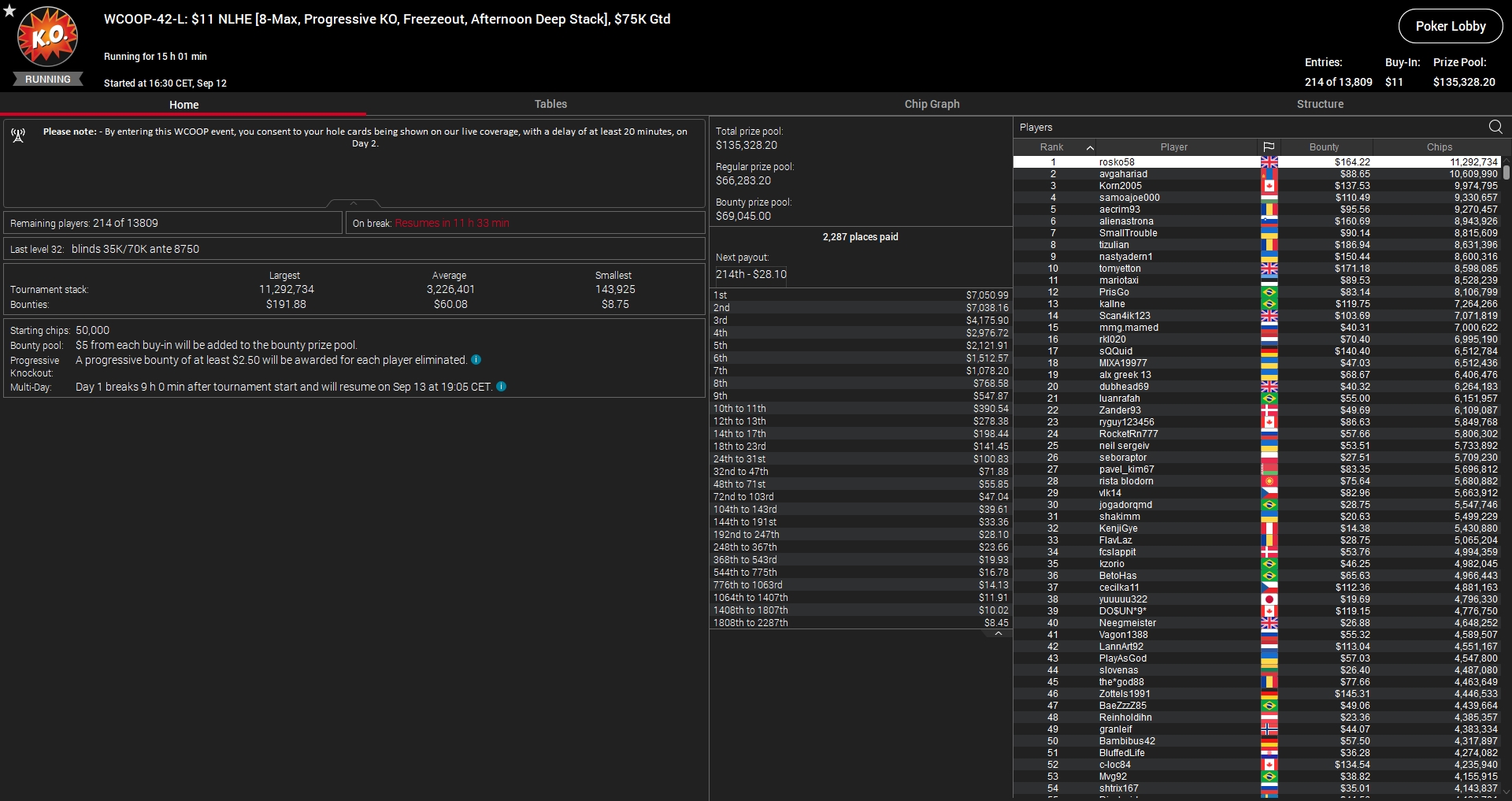This screenshot has height=801, width=1512.
Task: Open the Tables tab
Action: [550, 104]
